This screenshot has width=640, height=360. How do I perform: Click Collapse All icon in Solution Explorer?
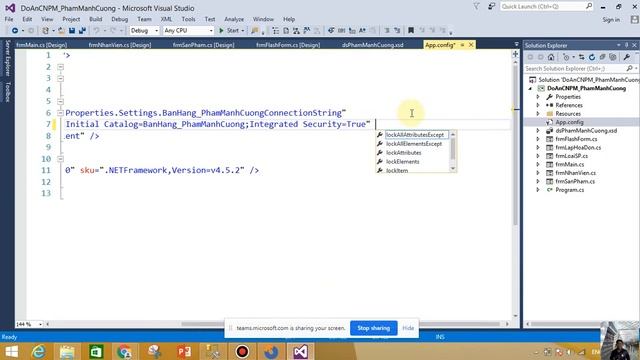(x=602, y=57)
